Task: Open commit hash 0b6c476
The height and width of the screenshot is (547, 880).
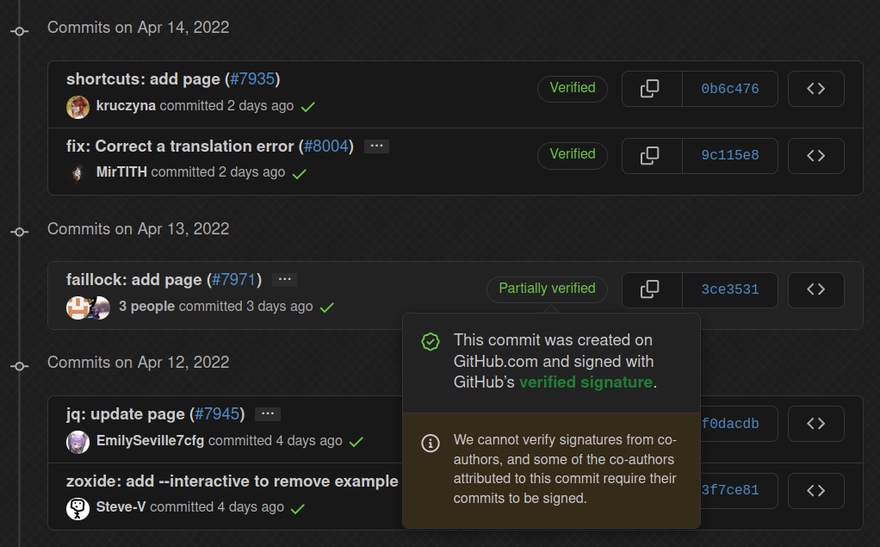Action: [x=729, y=89]
